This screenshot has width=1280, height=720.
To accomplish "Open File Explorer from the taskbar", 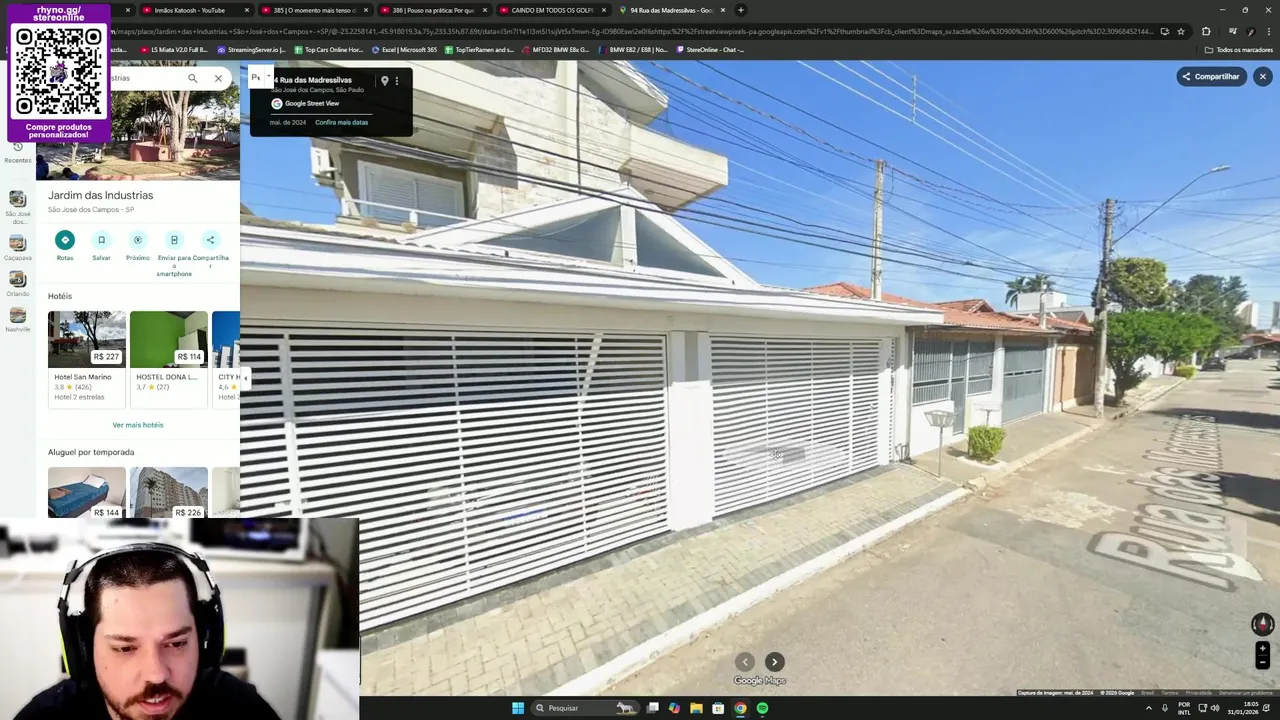I will [x=696, y=708].
